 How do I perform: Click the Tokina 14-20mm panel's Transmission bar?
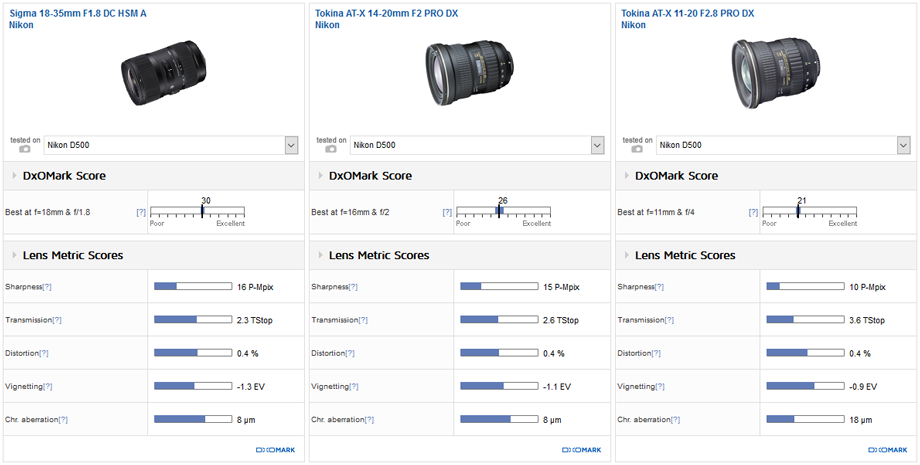499,320
